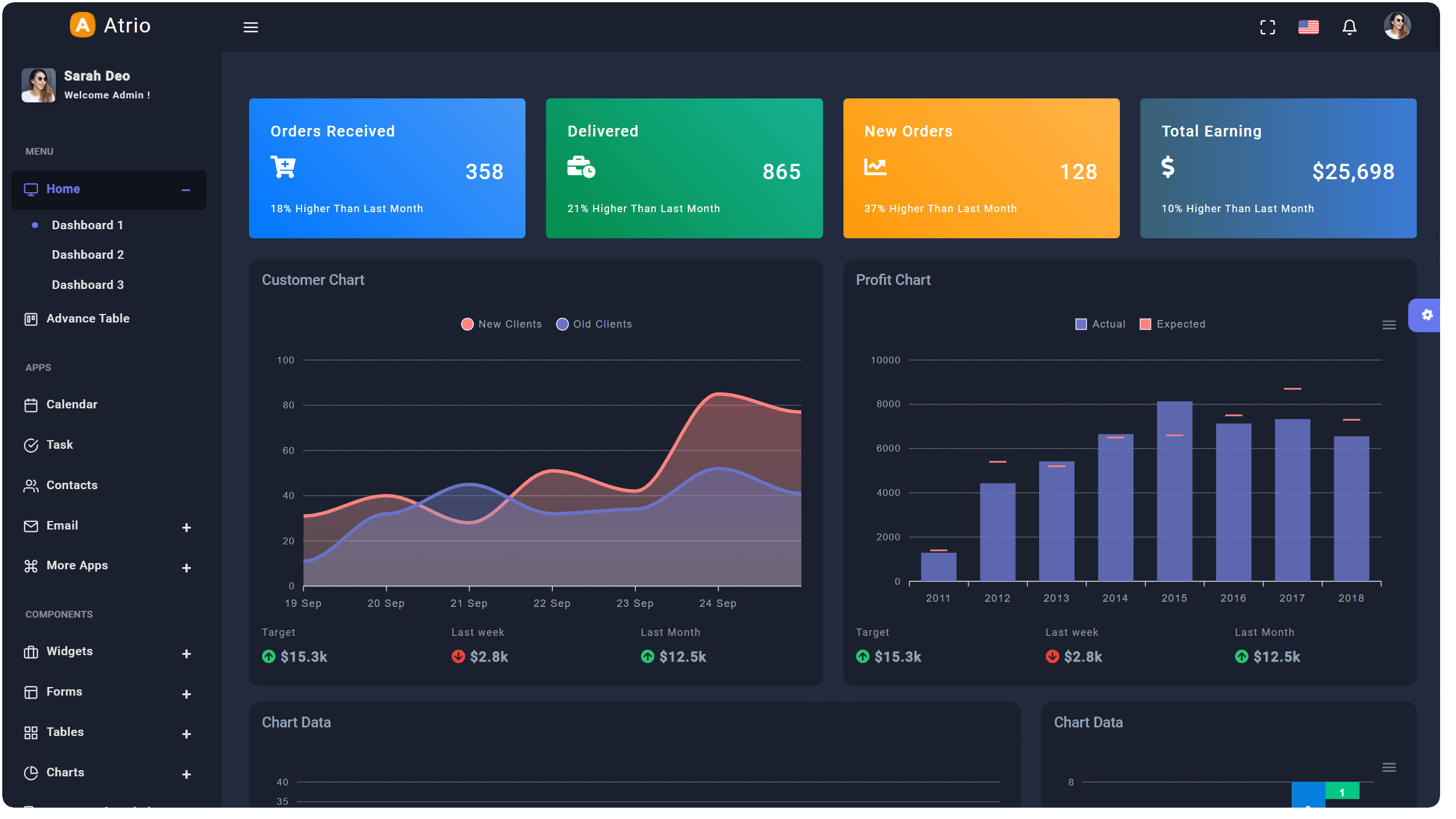Switch to Dashboard 2
Image resolution: width=1456 pixels, height=819 pixels.
click(88, 254)
